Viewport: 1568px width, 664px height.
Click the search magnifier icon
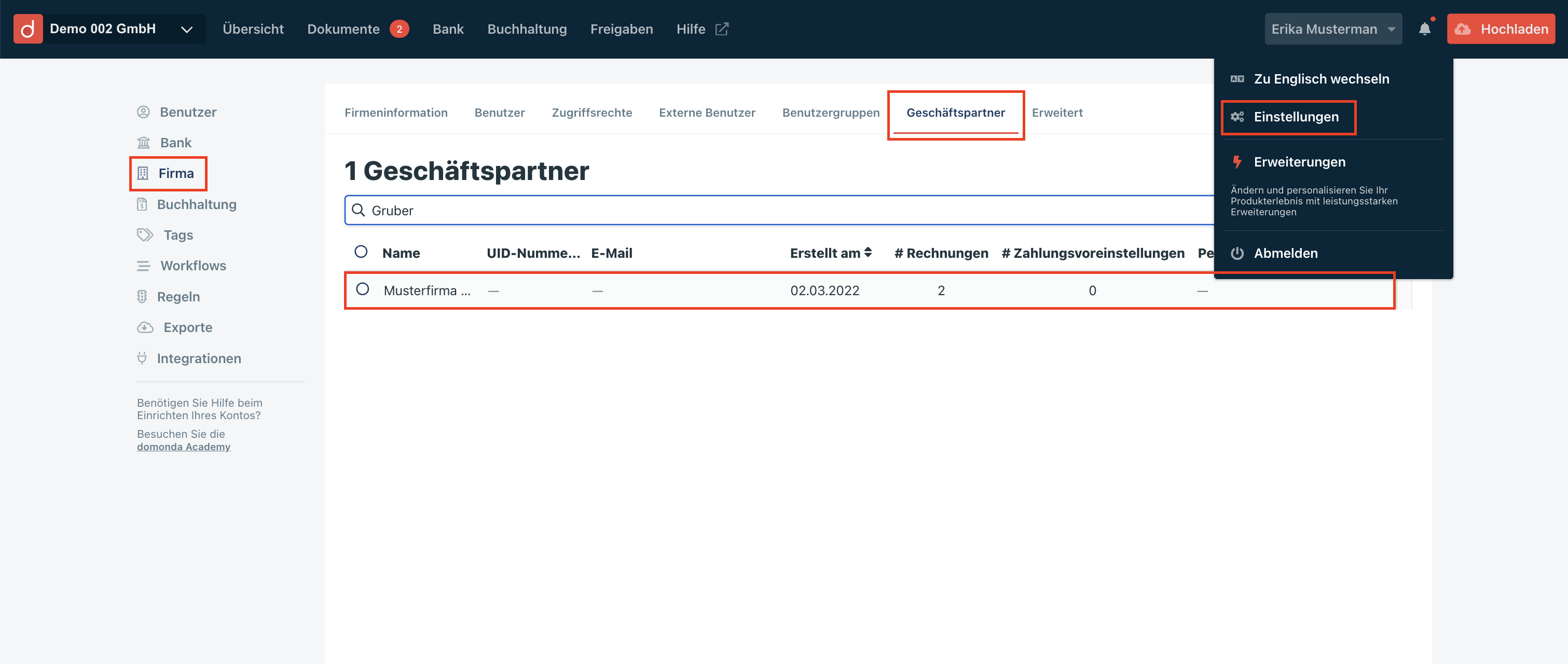pos(359,210)
